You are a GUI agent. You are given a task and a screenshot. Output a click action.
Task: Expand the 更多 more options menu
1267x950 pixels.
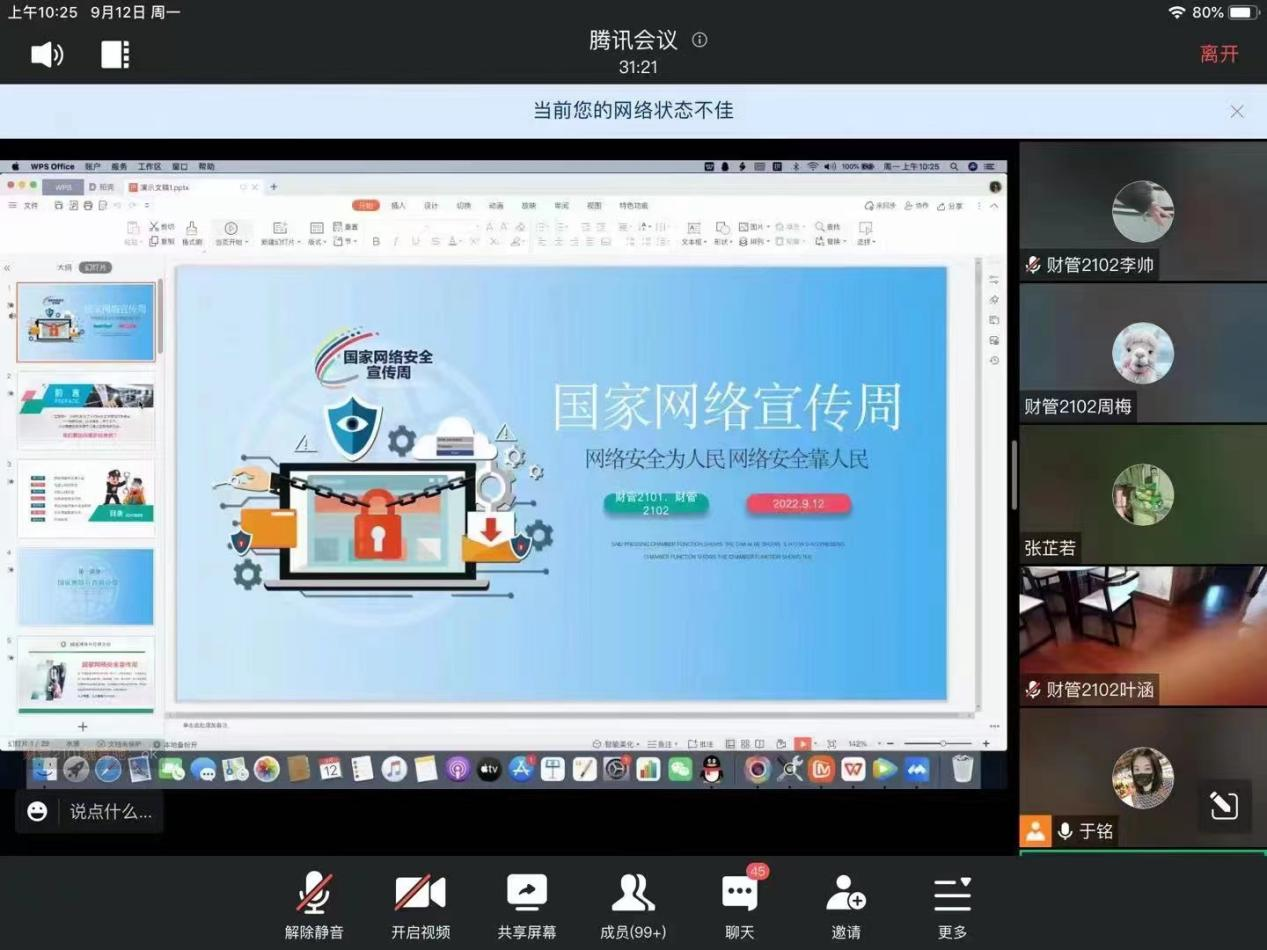tap(952, 905)
